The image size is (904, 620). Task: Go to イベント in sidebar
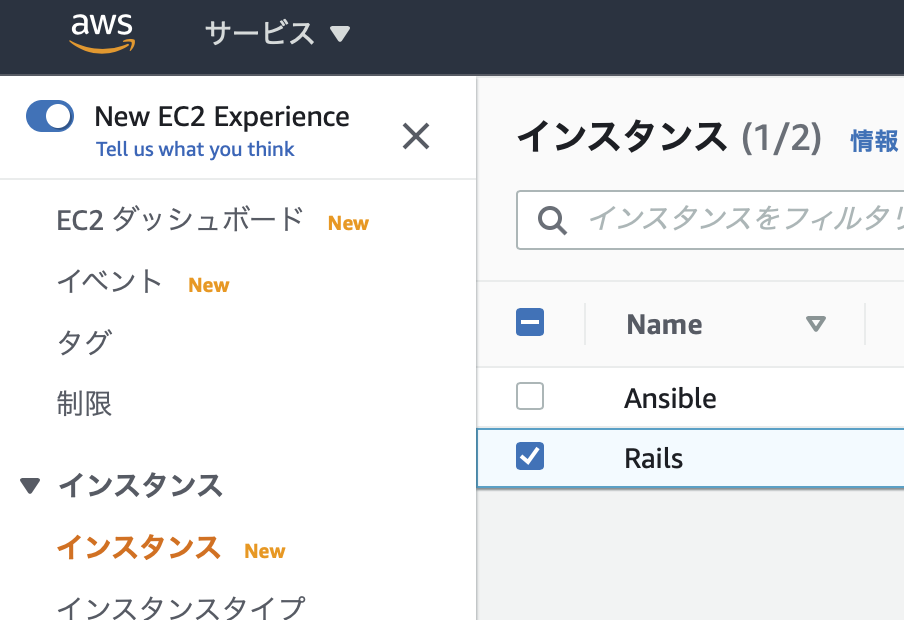pos(109,281)
